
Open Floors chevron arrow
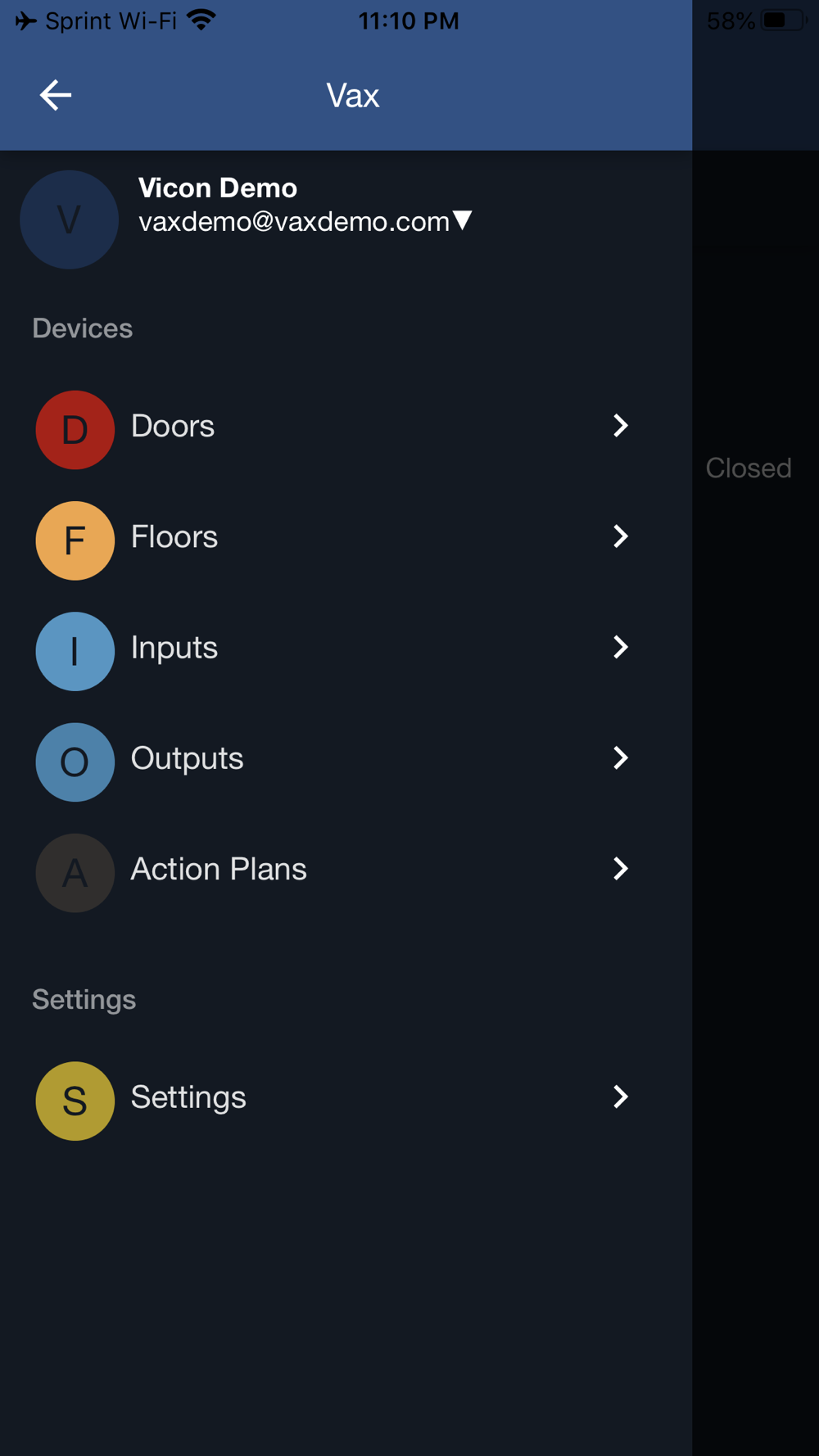click(x=621, y=536)
